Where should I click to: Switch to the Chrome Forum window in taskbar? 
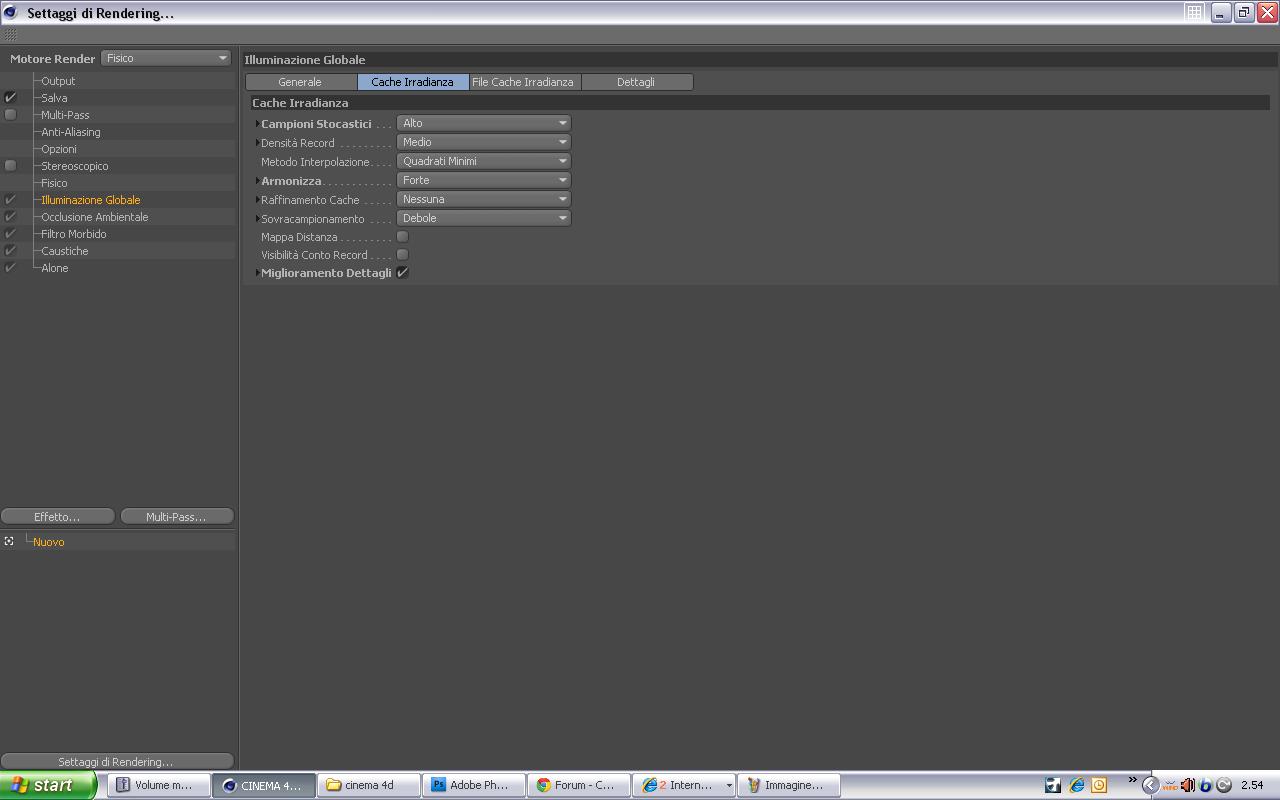pos(580,785)
